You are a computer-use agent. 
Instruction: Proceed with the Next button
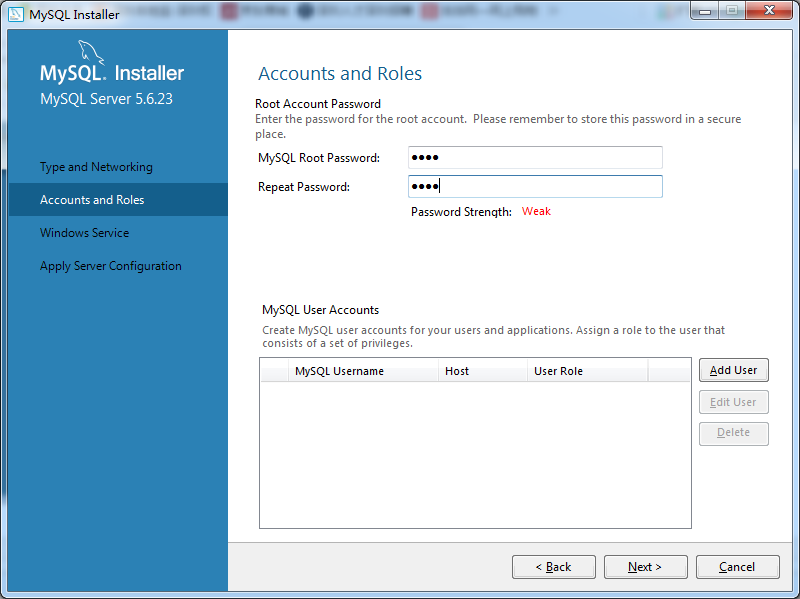645,567
